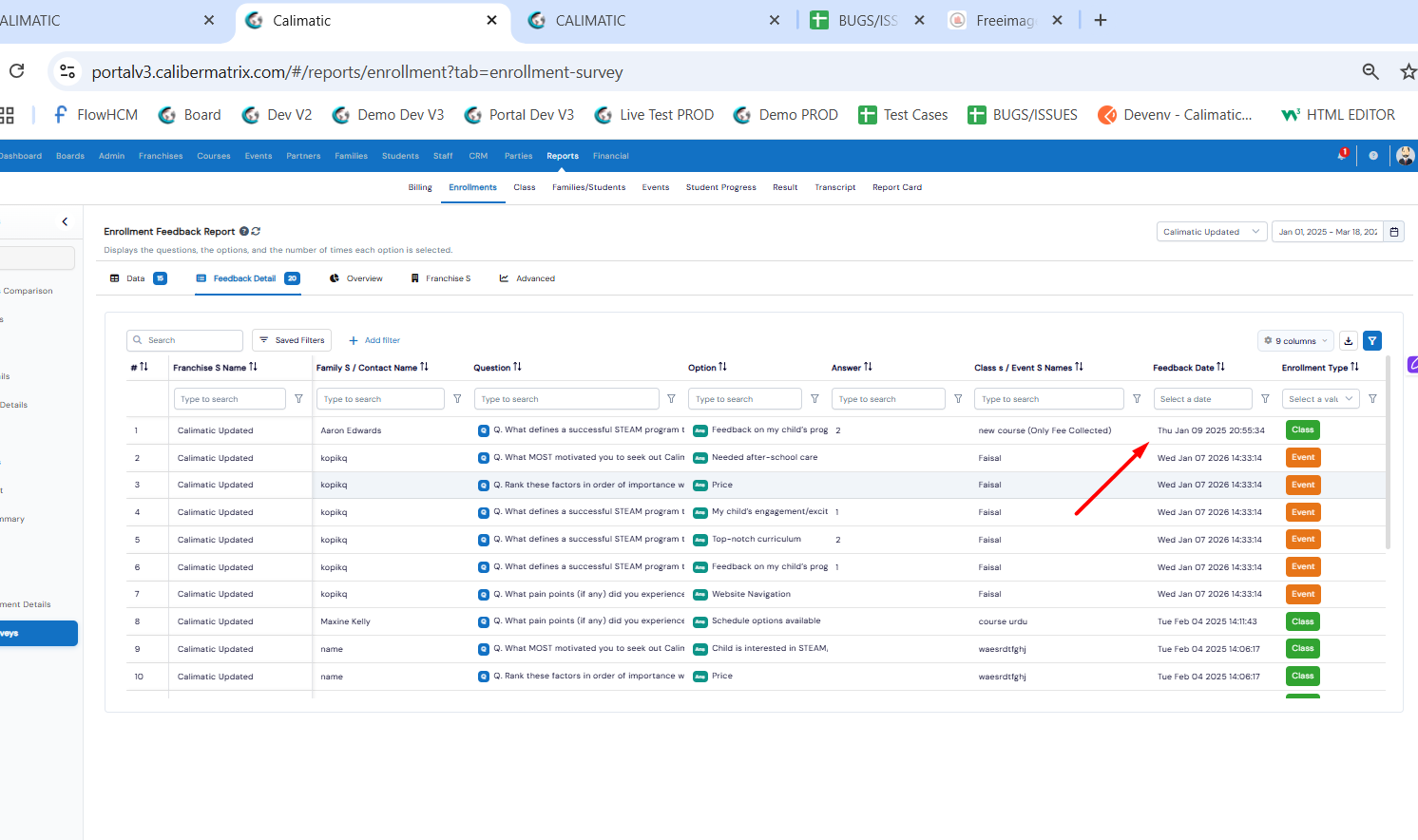Open the Calimatic Updated franchise dropdown
Screen dimensions: 1418x840
click(1212, 232)
